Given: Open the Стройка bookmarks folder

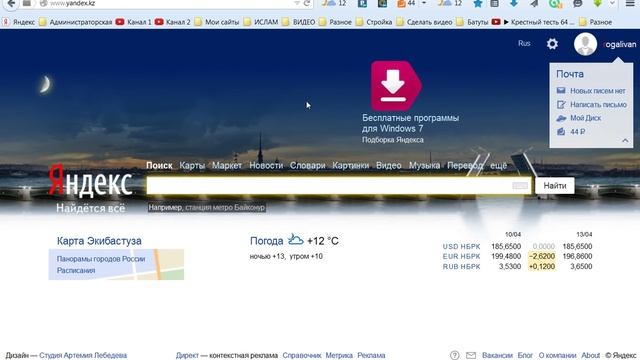Looking at the screenshot, I should [x=374, y=22].
